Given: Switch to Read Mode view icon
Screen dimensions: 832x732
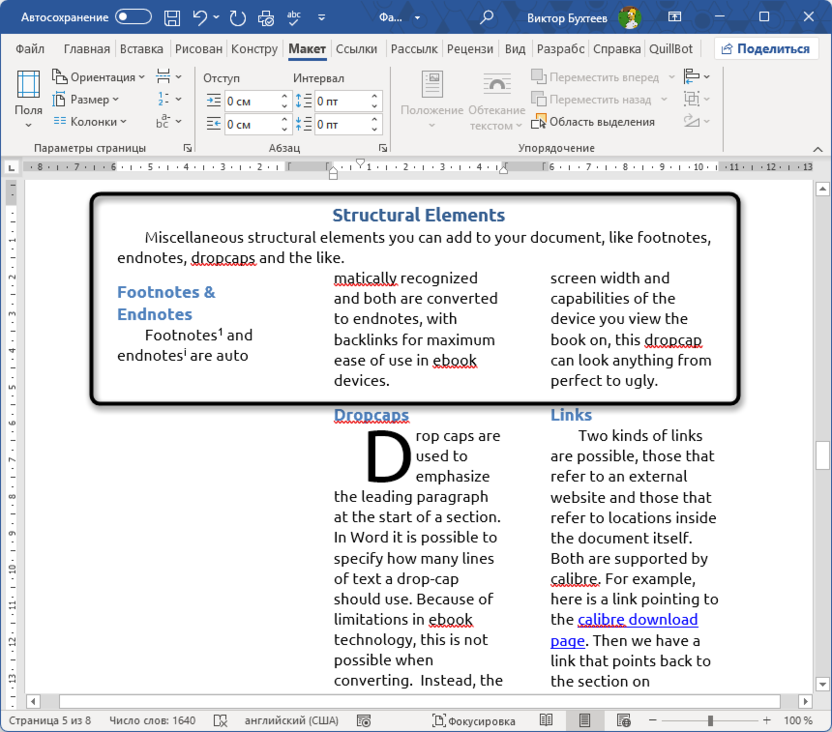Looking at the screenshot, I should [546, 720].
